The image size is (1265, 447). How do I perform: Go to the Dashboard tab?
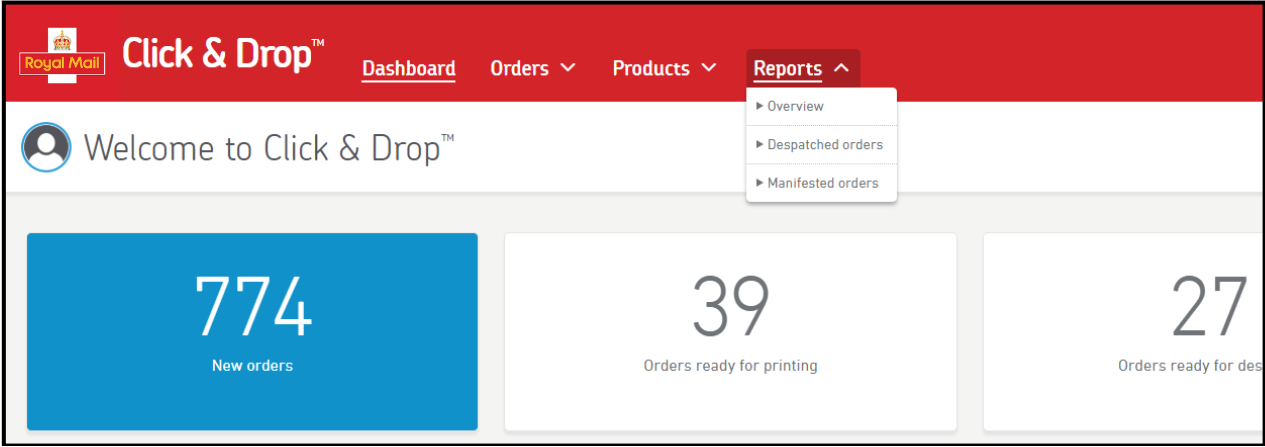[408, 68]
